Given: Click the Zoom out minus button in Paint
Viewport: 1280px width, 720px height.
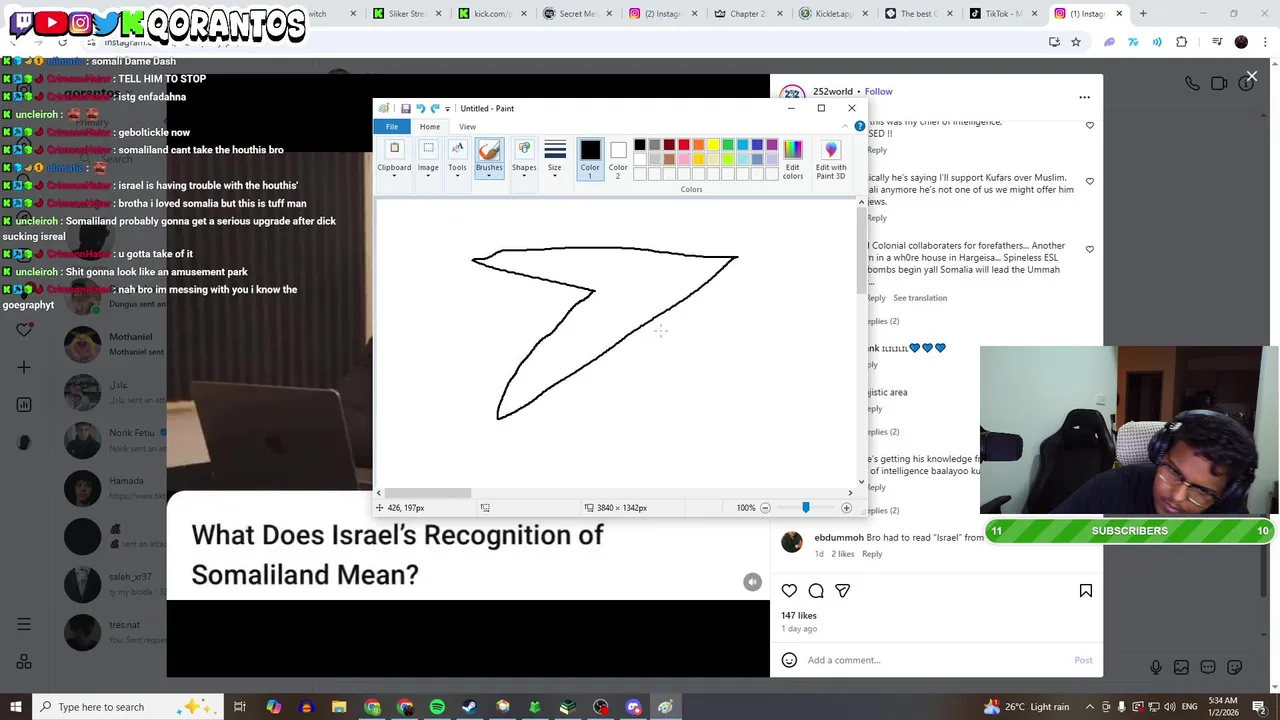Looking at the screenshot, I should [765, 508].
